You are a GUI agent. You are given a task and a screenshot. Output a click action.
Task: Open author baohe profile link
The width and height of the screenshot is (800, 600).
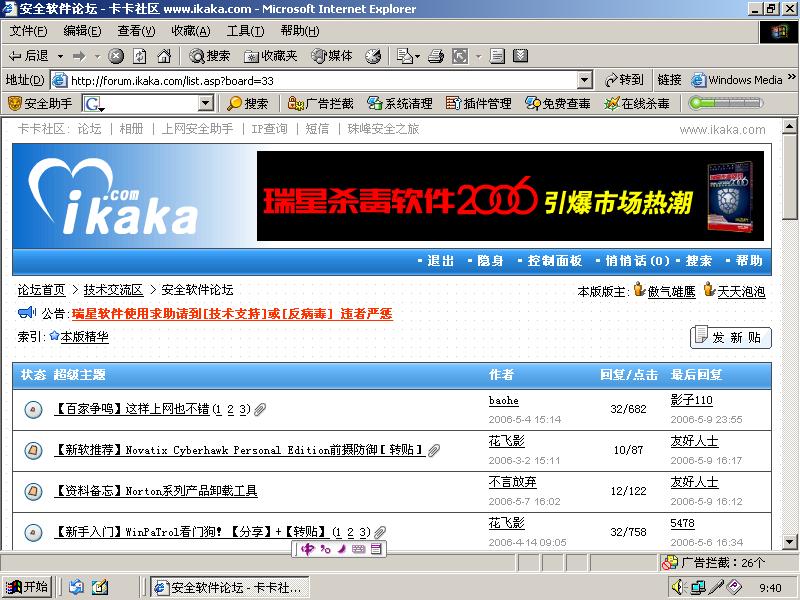click(504, 401)
